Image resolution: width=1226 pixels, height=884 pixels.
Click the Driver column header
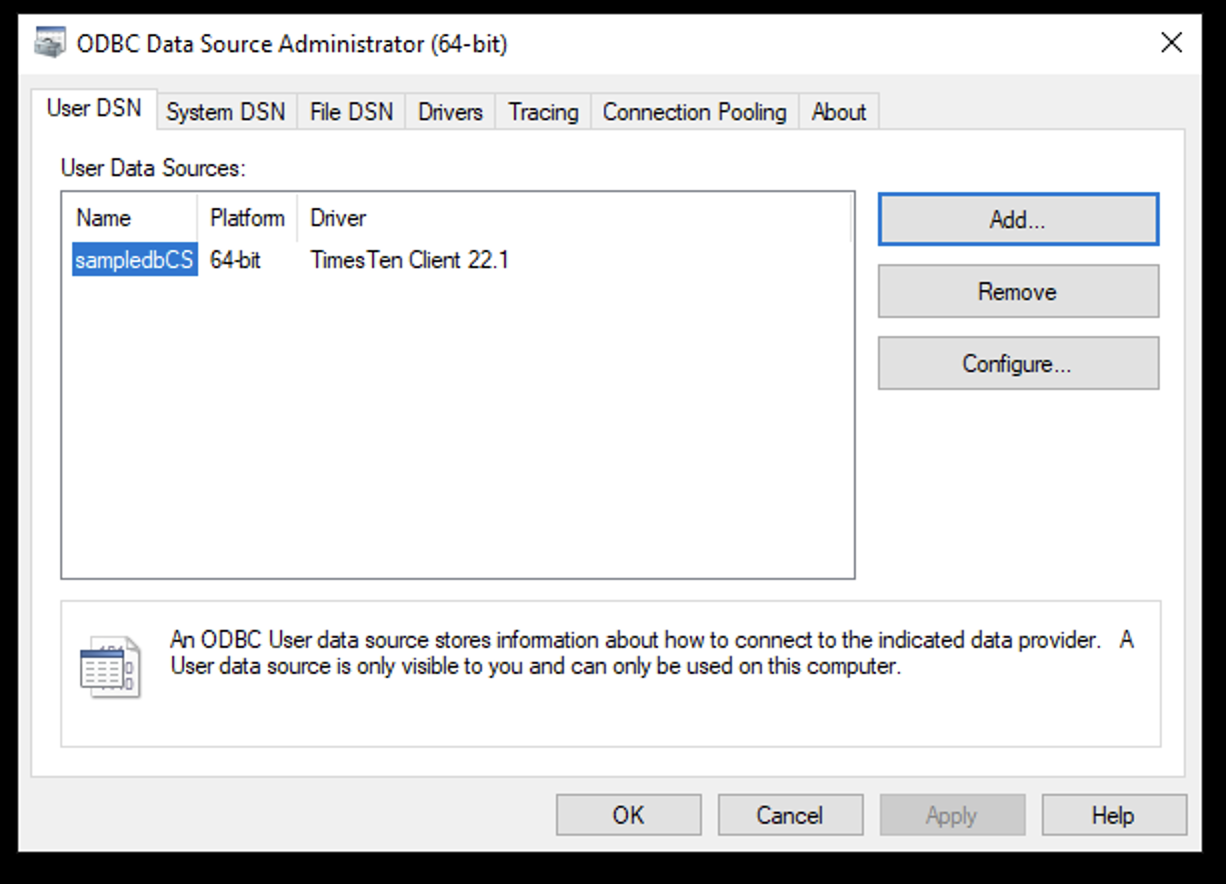tap(339, 218)
